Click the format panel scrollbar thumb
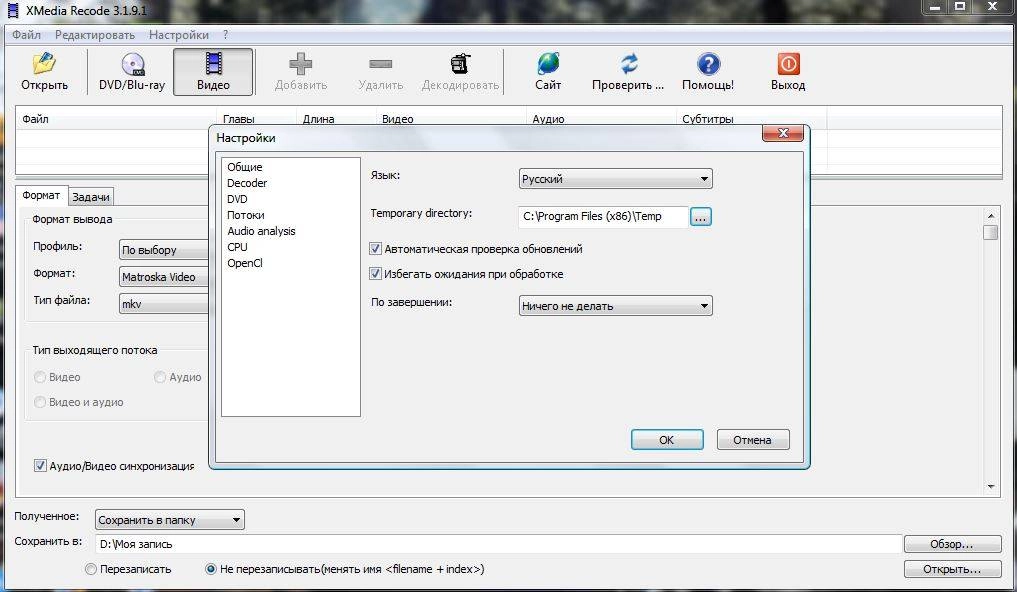The width and height of the screenshot is (1017, 592). tap(990, 232)
